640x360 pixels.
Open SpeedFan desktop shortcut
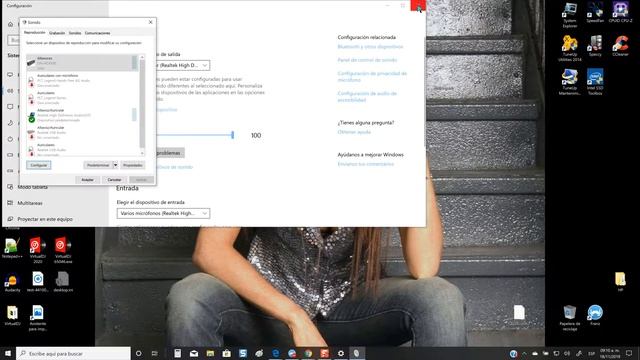click(x=595, y=13)
